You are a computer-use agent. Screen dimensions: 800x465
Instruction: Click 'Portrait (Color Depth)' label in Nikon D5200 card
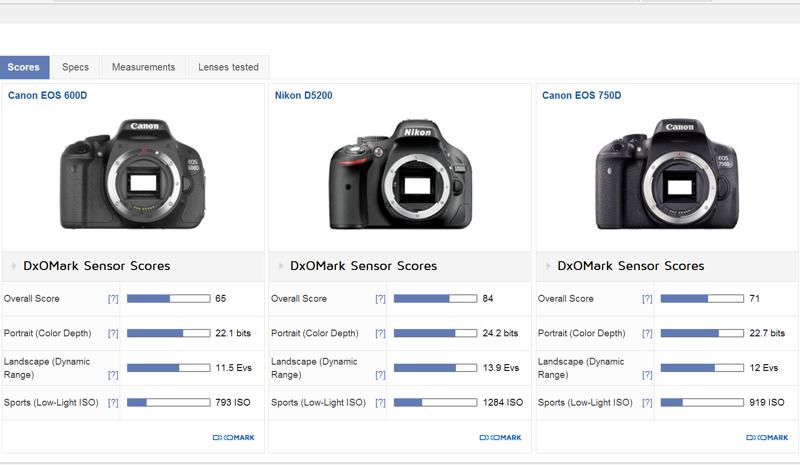[314, 333]
